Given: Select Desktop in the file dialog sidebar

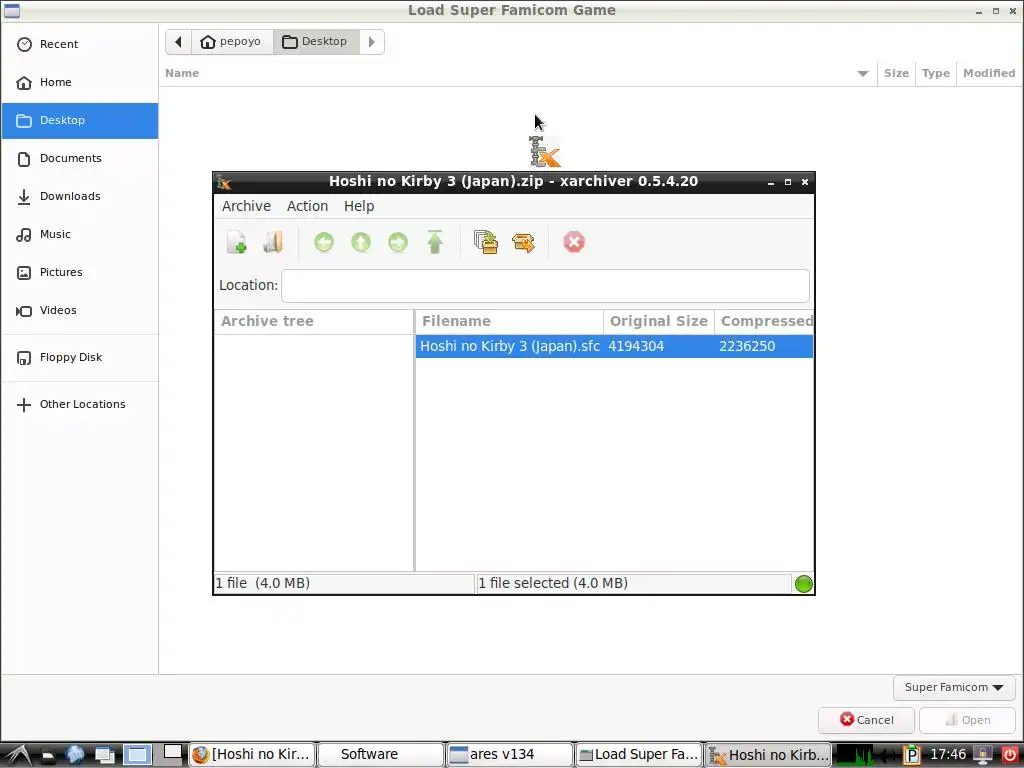Looking at the screenshot, I should 80,120.
